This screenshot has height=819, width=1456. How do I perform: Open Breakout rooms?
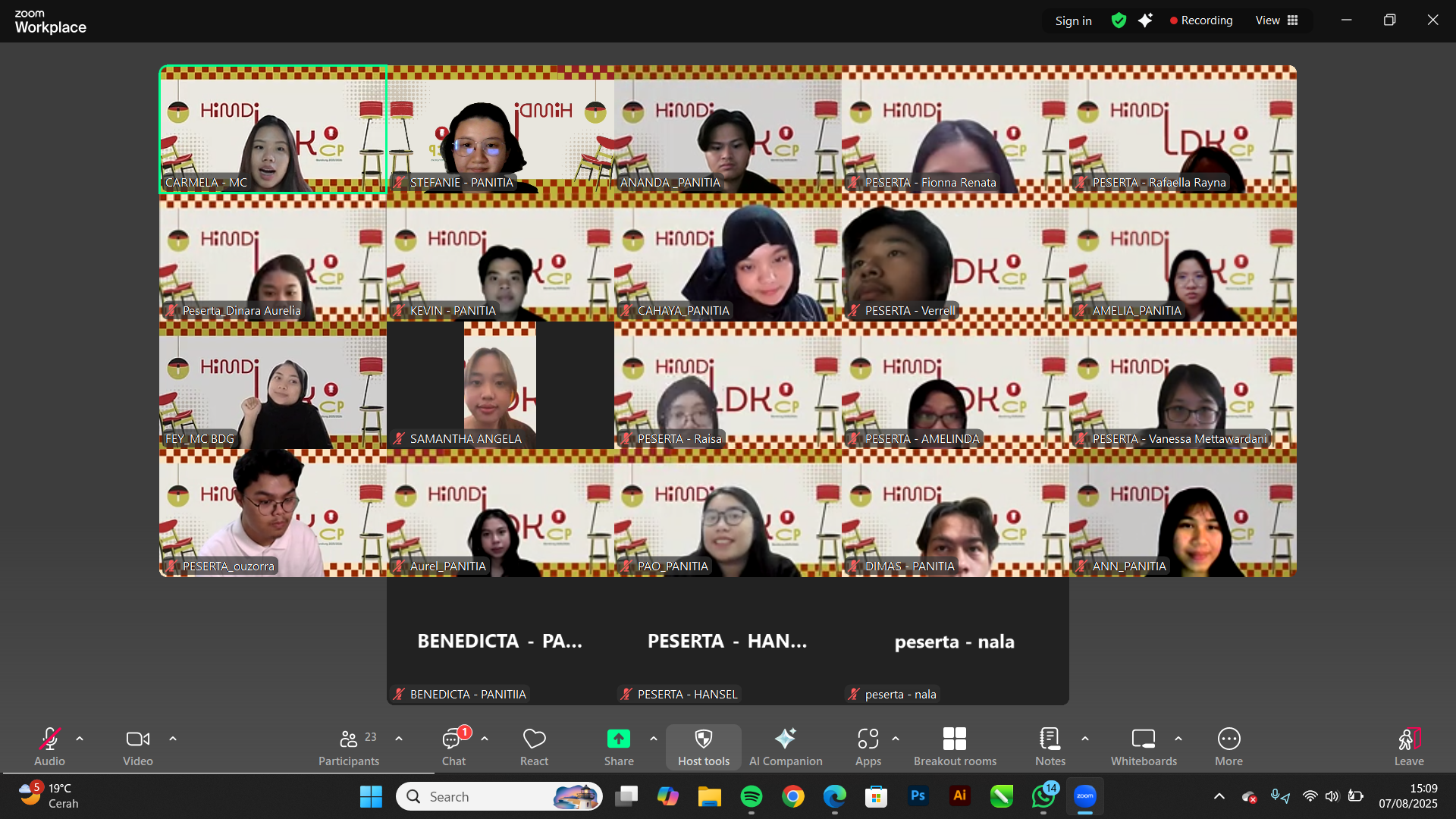(955, 747)
